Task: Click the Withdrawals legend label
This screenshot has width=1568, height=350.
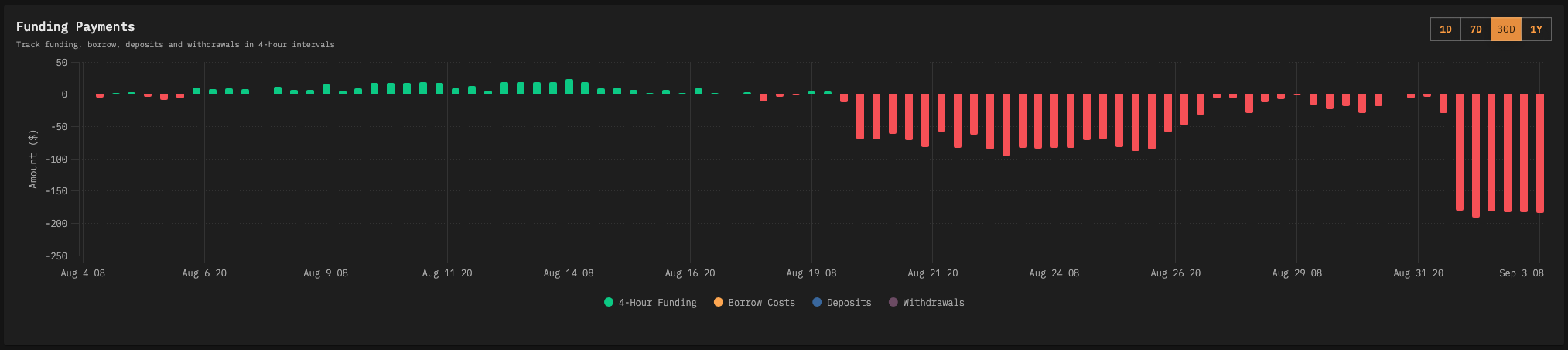Action: click(x=933, y=303)
